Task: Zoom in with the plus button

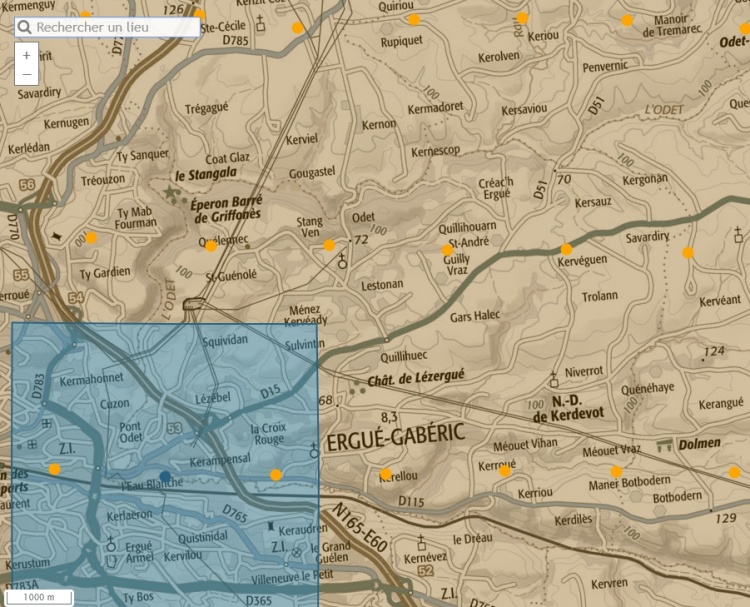Action: click(26, 55)
